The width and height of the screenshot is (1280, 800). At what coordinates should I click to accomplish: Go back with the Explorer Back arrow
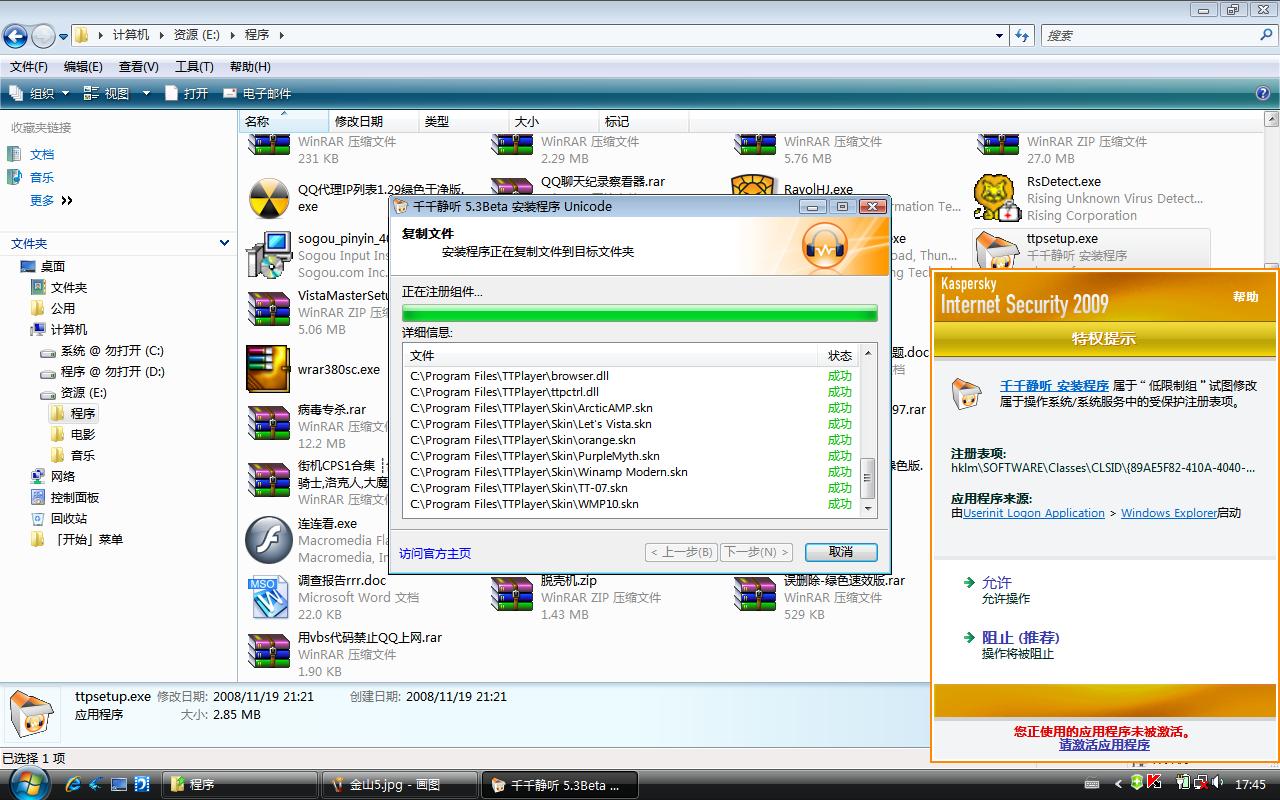(15, 36)
